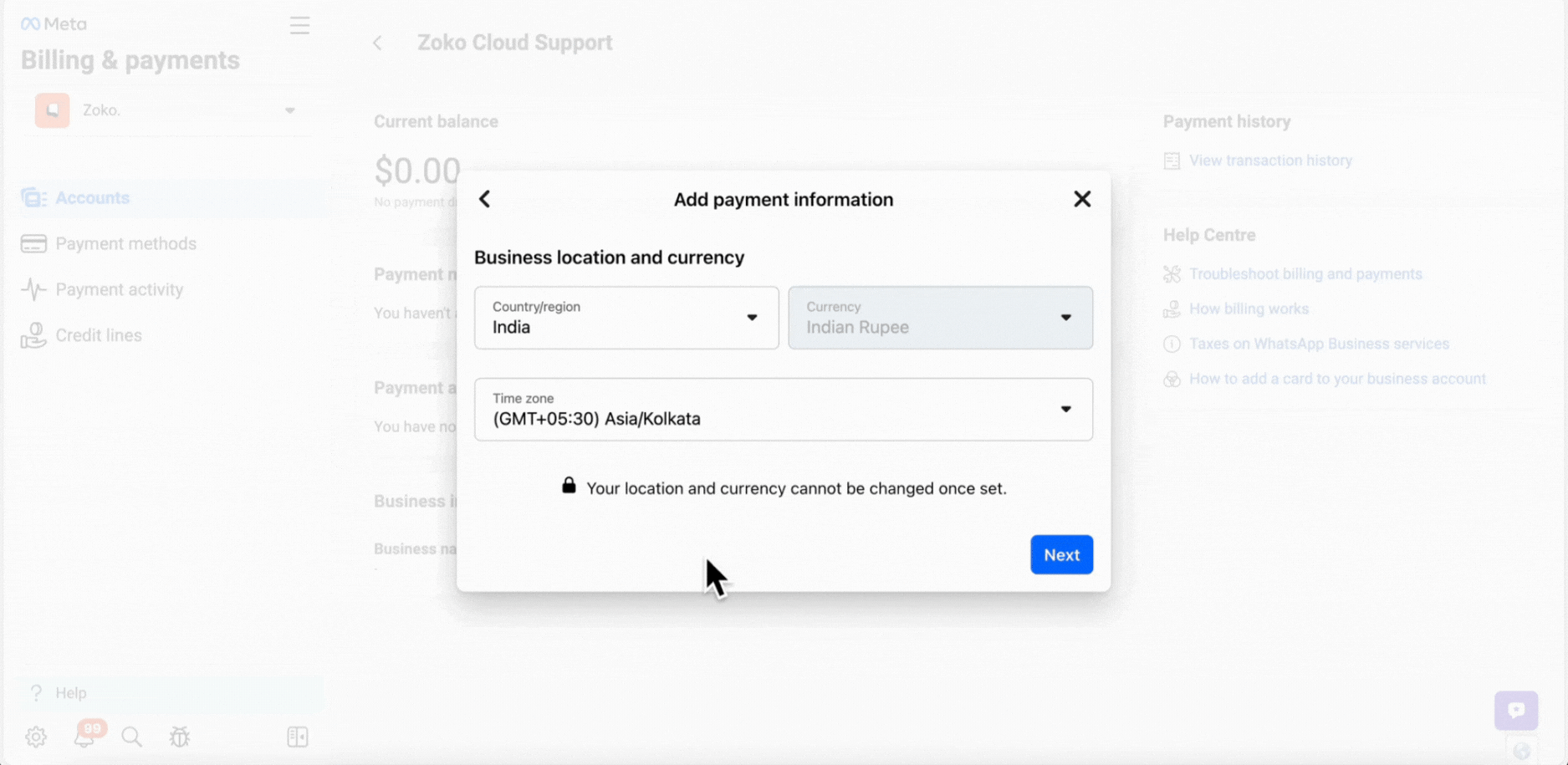Screen dimensions: 1568x765
Task: Click the info icon beside Taxes link
Action: point(1172,344)
